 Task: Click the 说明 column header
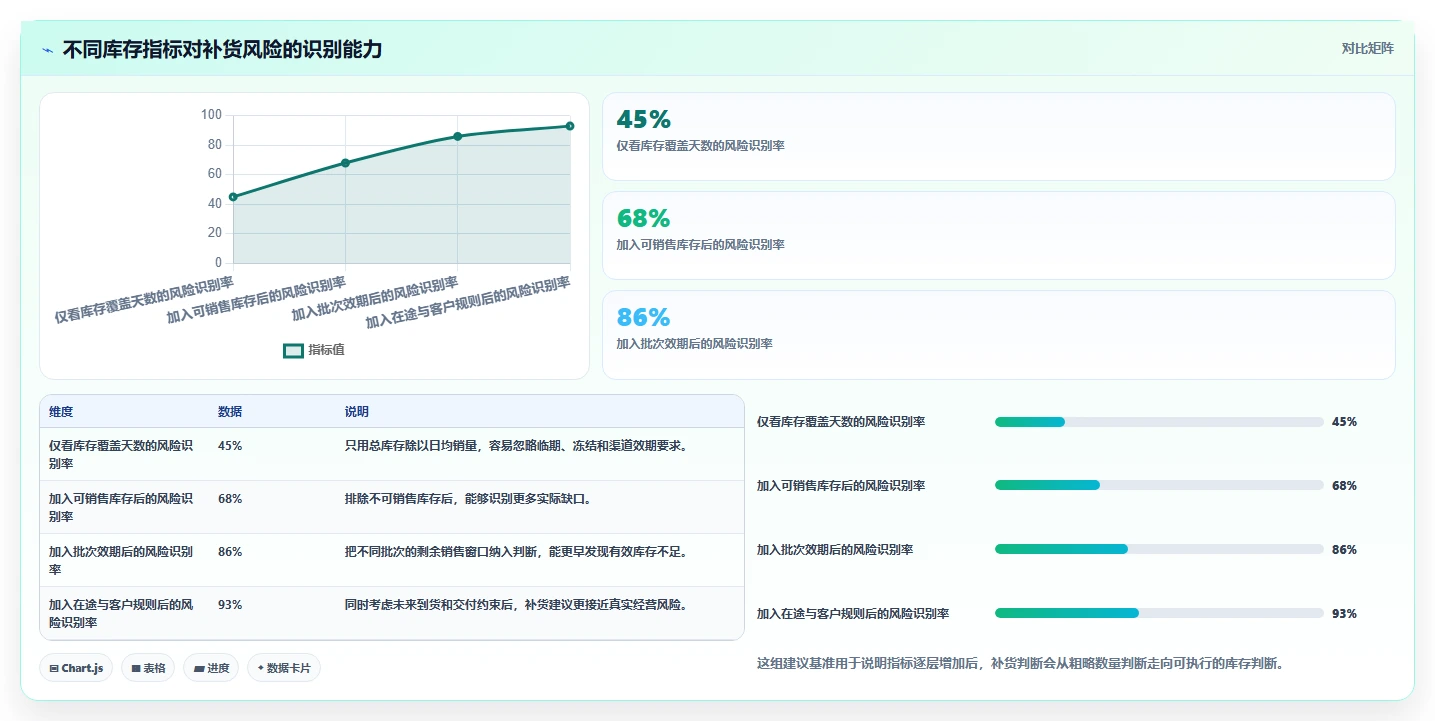pos(357,412)
